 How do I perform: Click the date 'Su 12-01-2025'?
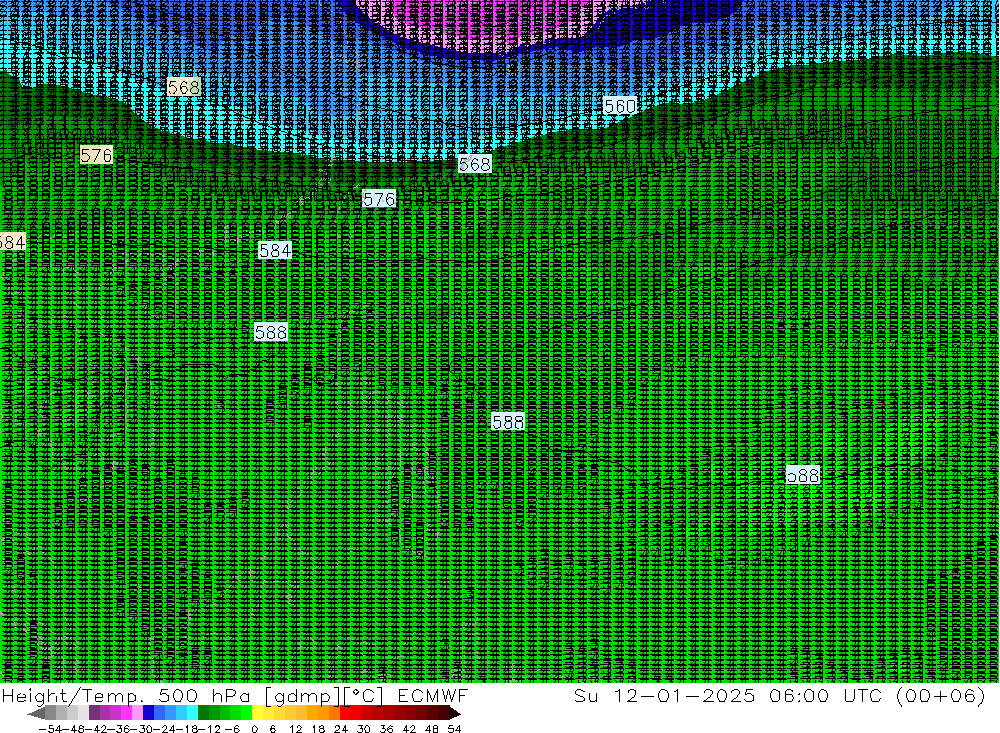pyautogui.click(x=665, y=695)
